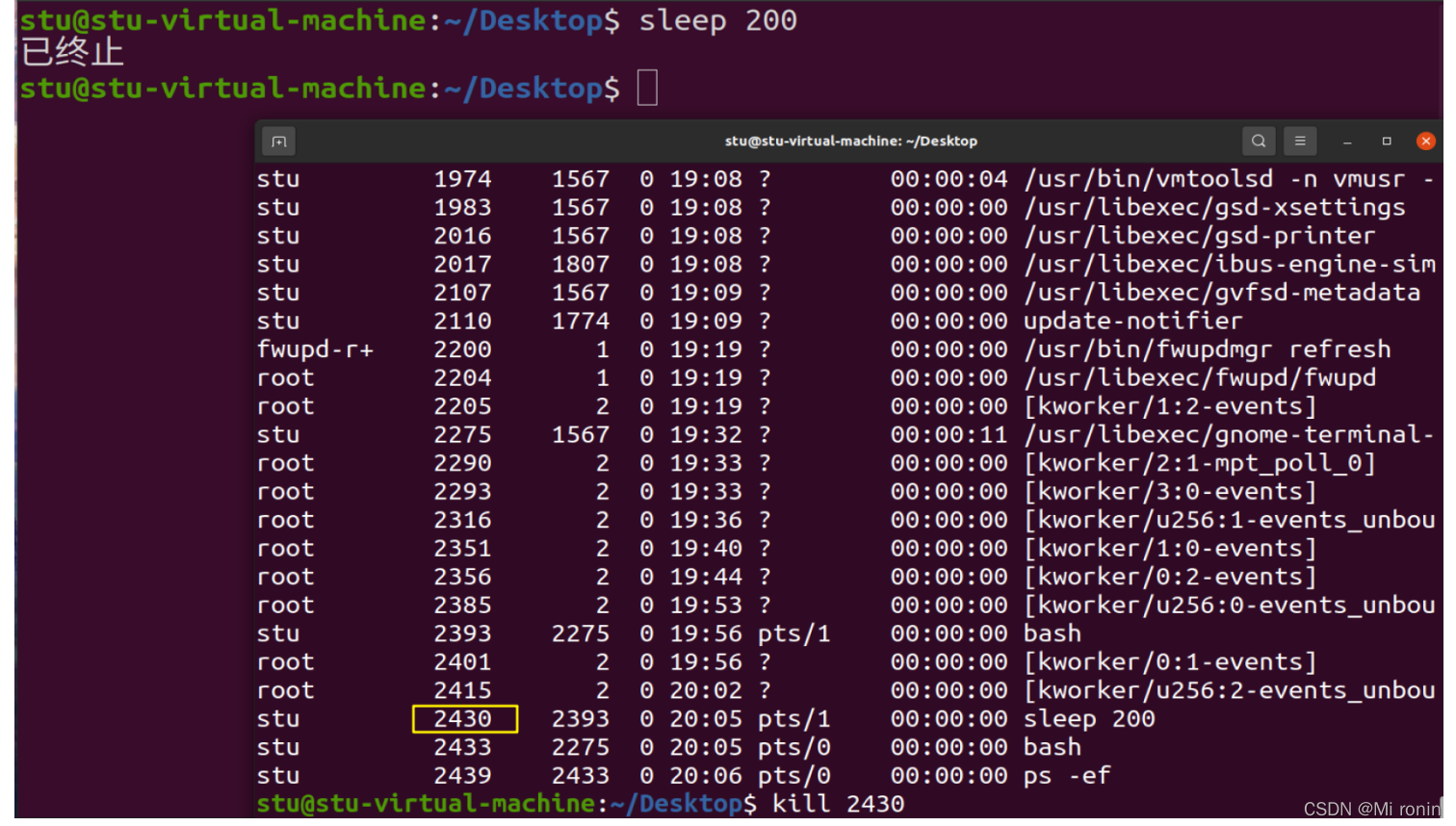The height and width of the screenshot is (826, 1456).
Task: Click PID 2439 in ps row
Action: [x=463, y=776]
